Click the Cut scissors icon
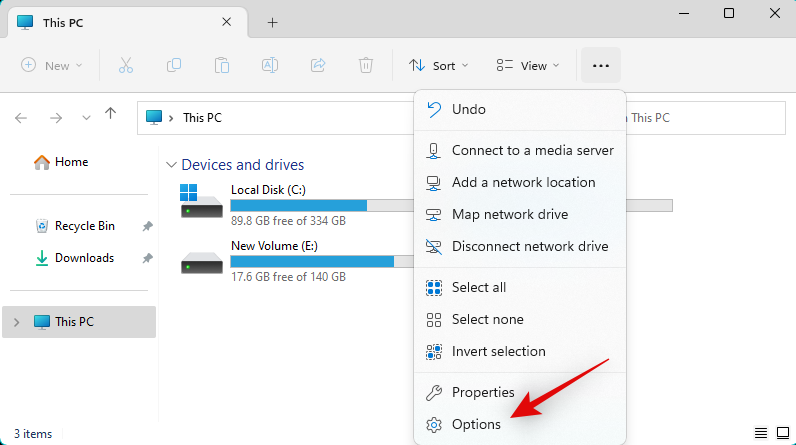This screenshot has width=796, height=445. click(125, 65)
